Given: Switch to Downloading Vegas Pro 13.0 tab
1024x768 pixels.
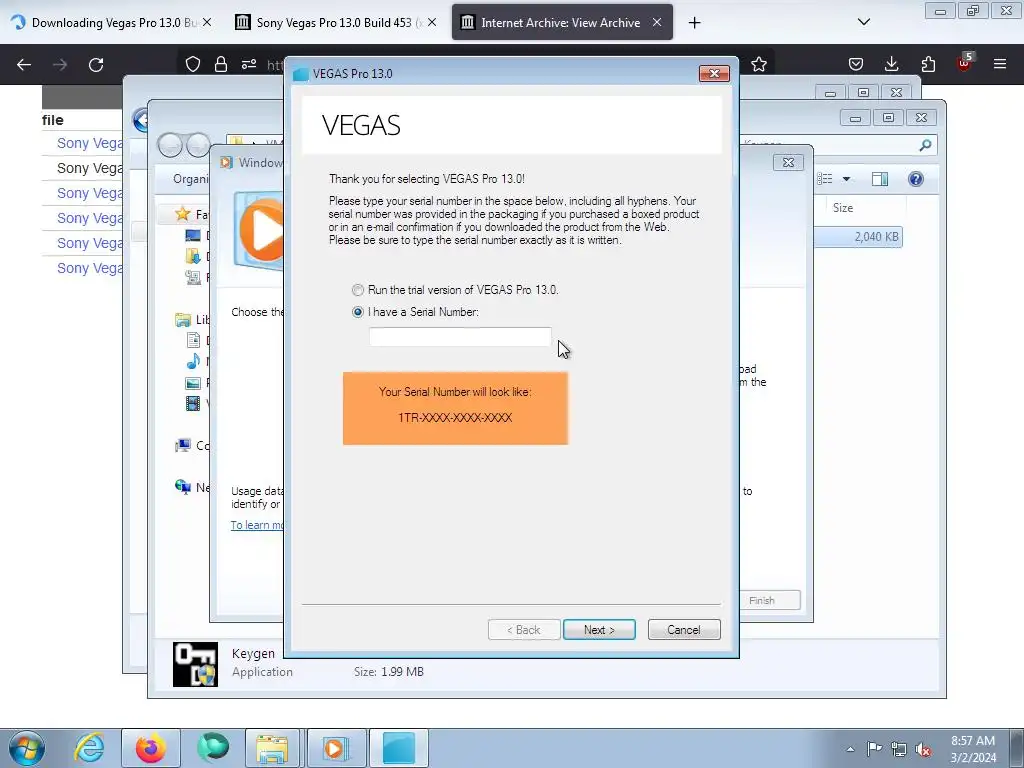Looking at the screenshot, I should coord(112,22).
